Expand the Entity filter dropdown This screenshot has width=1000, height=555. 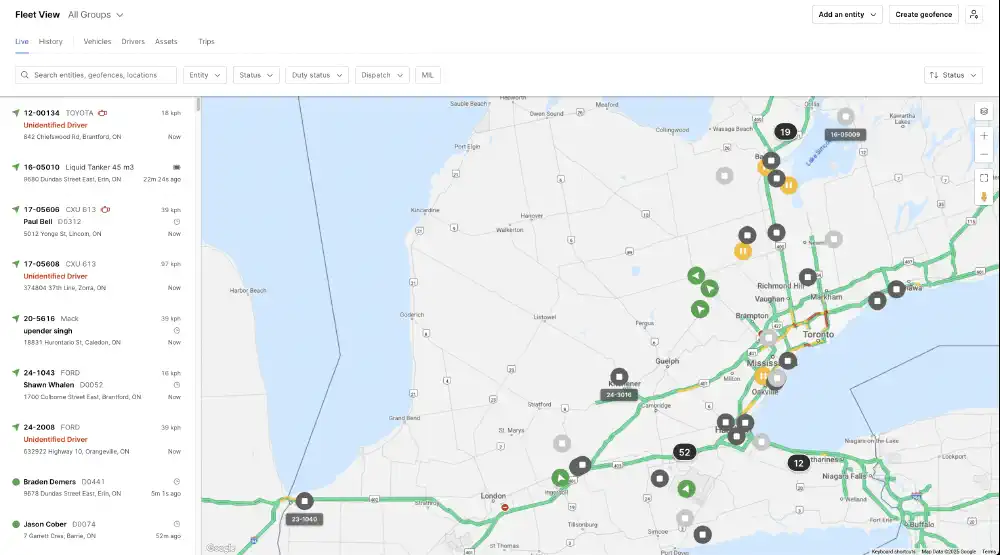[x=204, y=75]
